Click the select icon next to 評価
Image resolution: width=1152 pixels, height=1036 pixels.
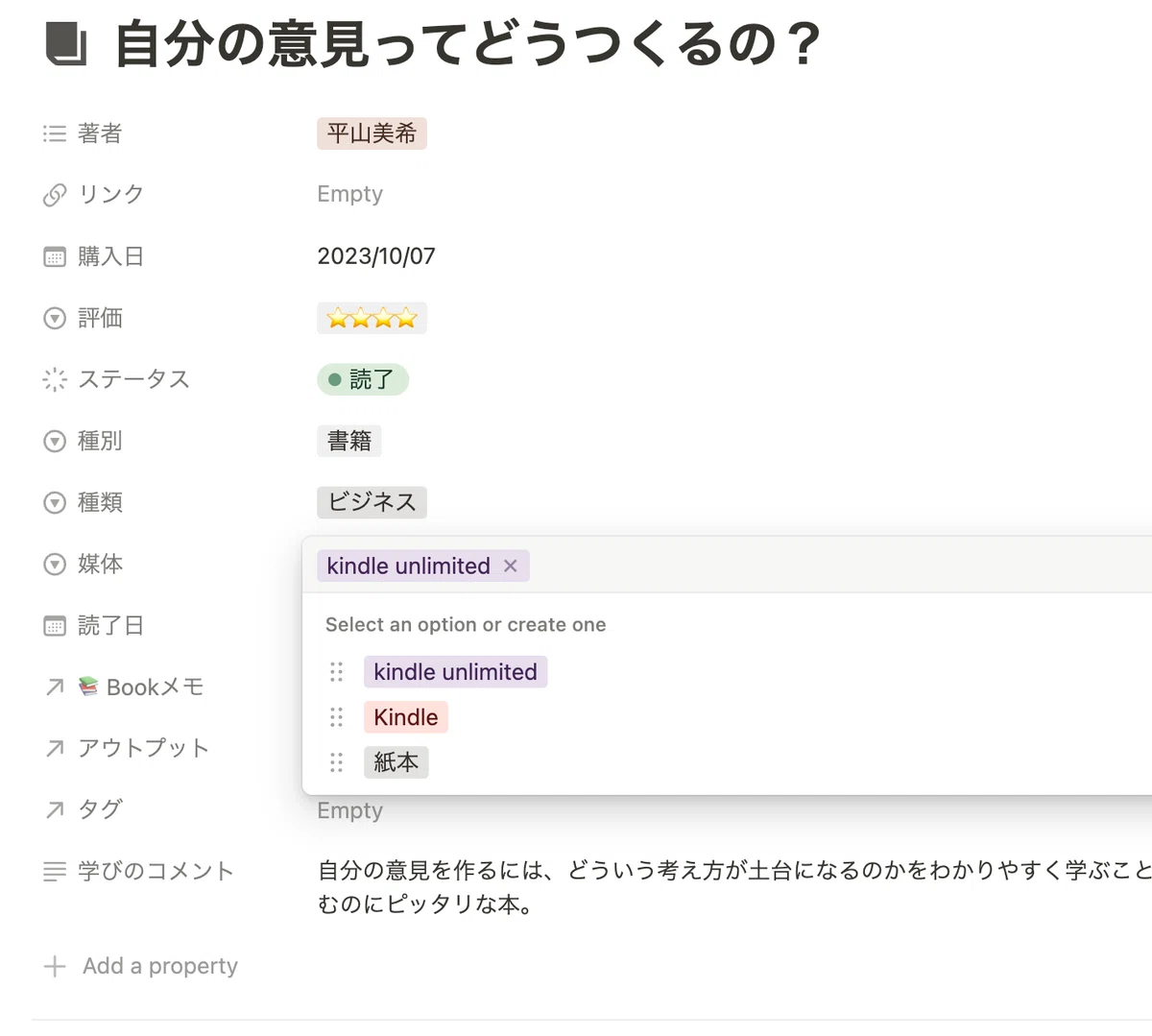click(x=55, y=318)
